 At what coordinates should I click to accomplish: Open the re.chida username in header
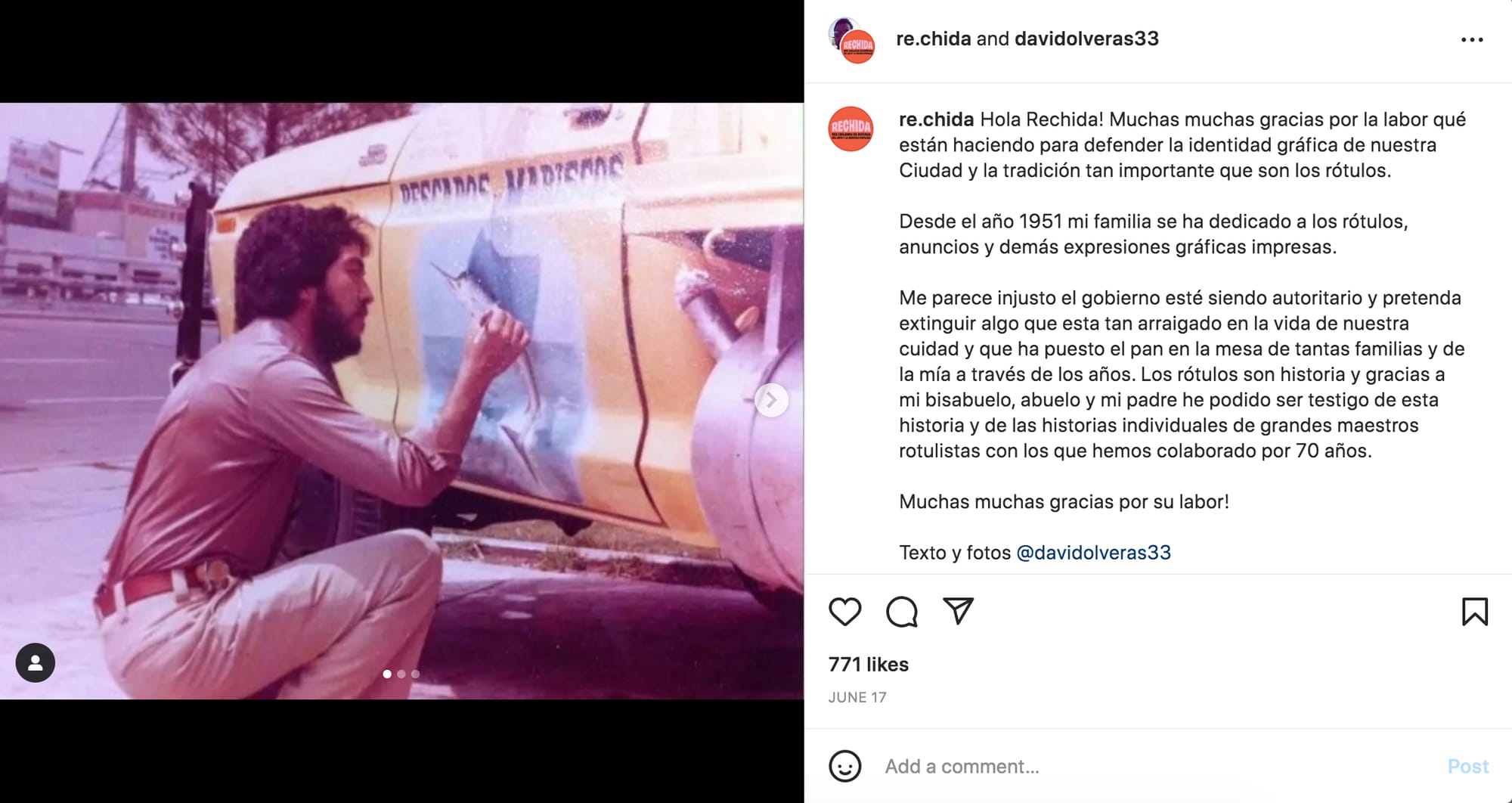point(933,39)
